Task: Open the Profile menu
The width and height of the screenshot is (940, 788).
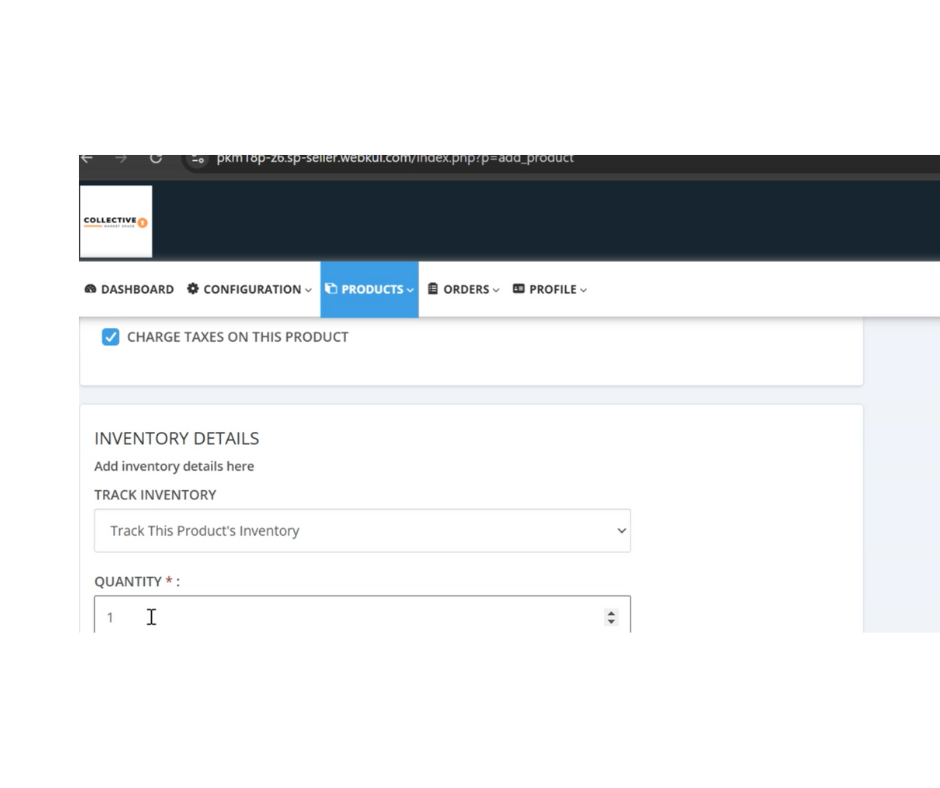Action: point(550,289)
